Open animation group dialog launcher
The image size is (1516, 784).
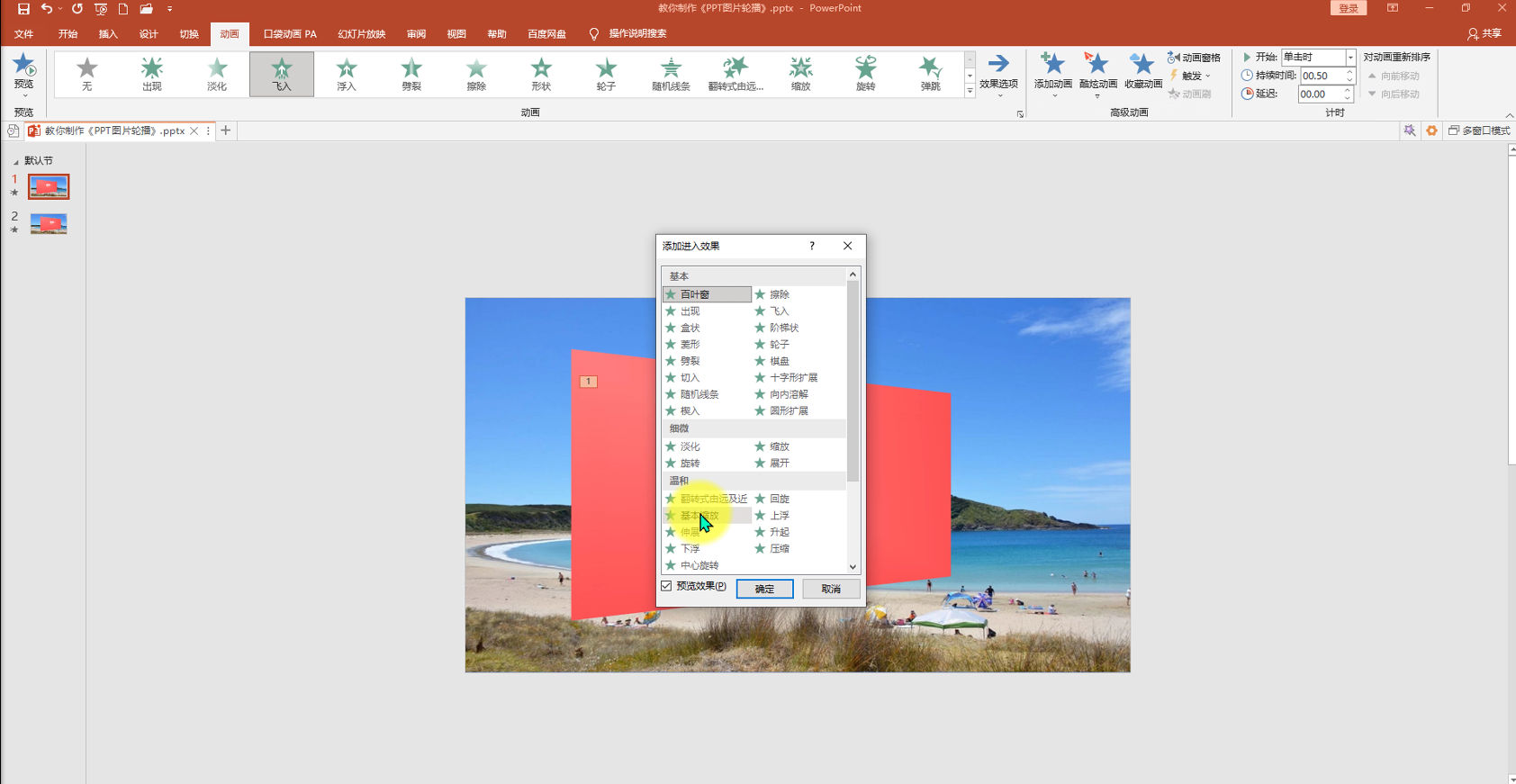pyautogui.click(x=1020, y=114)
